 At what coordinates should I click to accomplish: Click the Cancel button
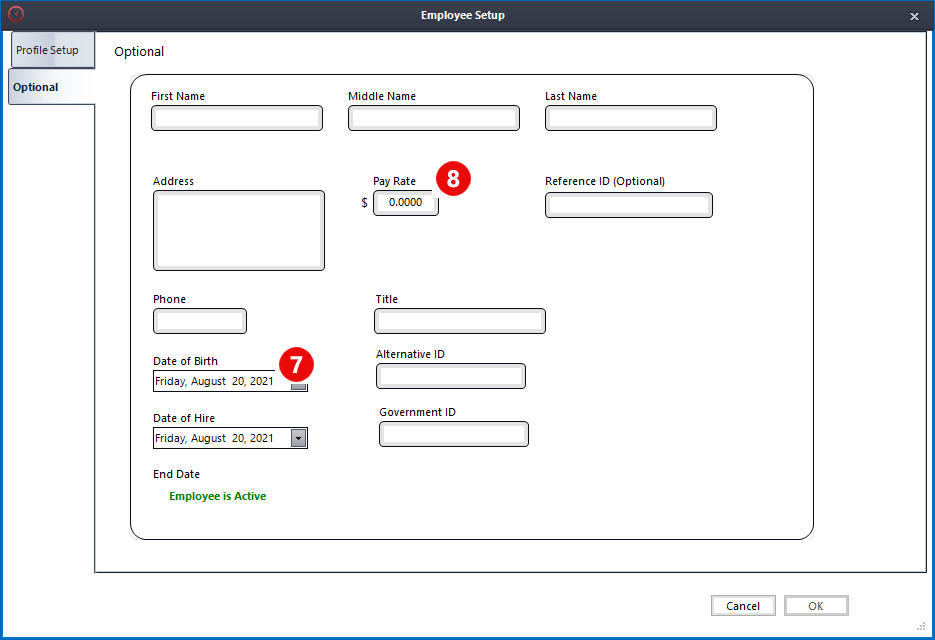pos(743,605)
